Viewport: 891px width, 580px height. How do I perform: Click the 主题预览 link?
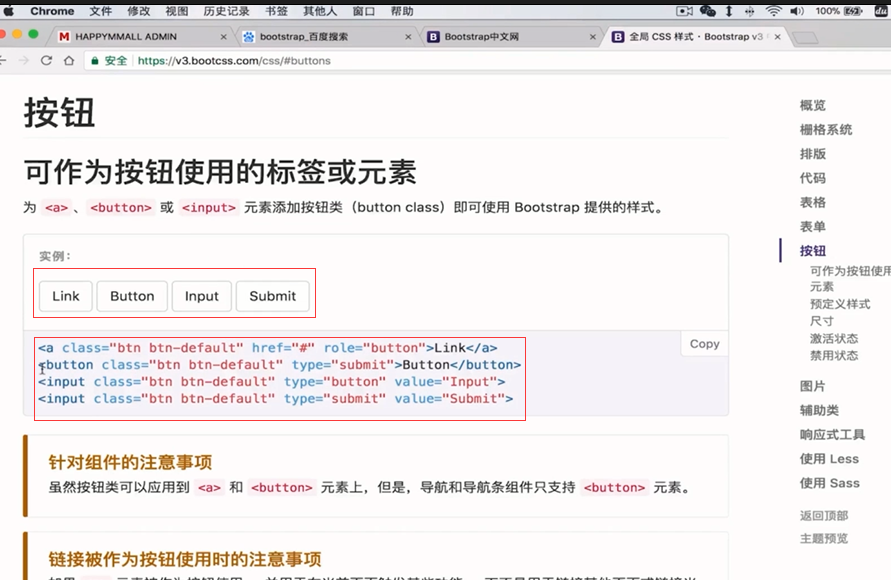pyautogui.click(x=824, y=539)
